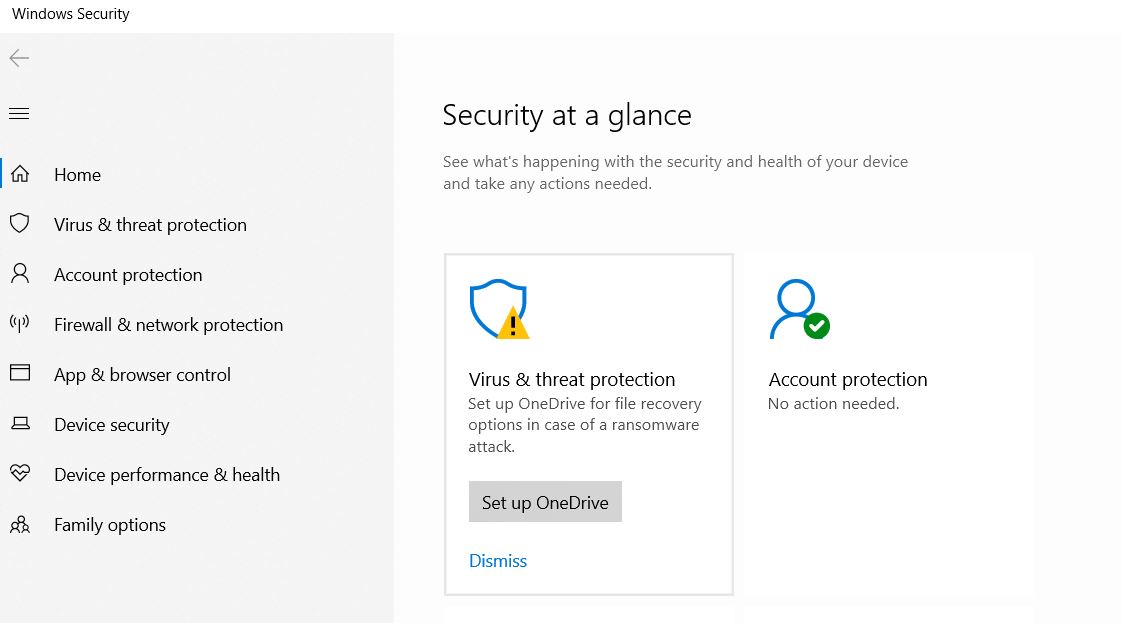Viewport: 1122px width, 623px height.
Task: Open Device performance & health
Action: (167, 475)
